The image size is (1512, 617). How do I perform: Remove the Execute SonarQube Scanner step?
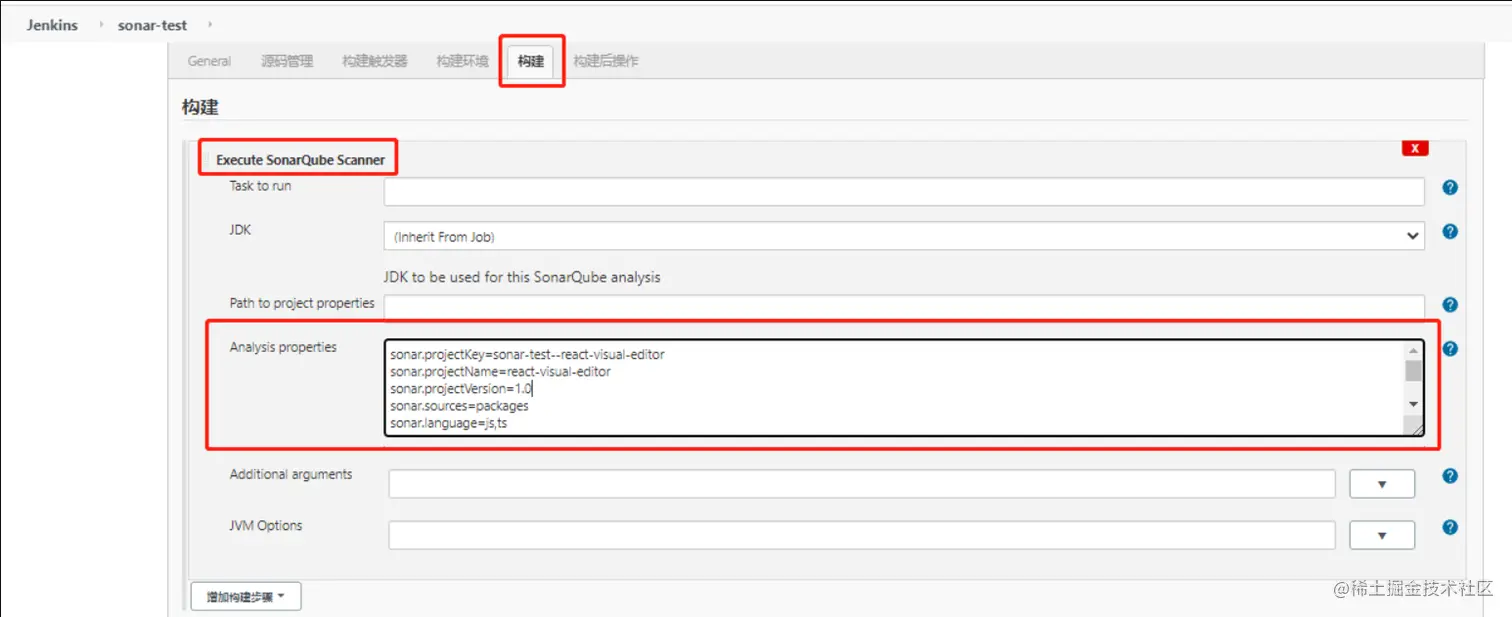pyautogui.click(x=1415, y=148)
